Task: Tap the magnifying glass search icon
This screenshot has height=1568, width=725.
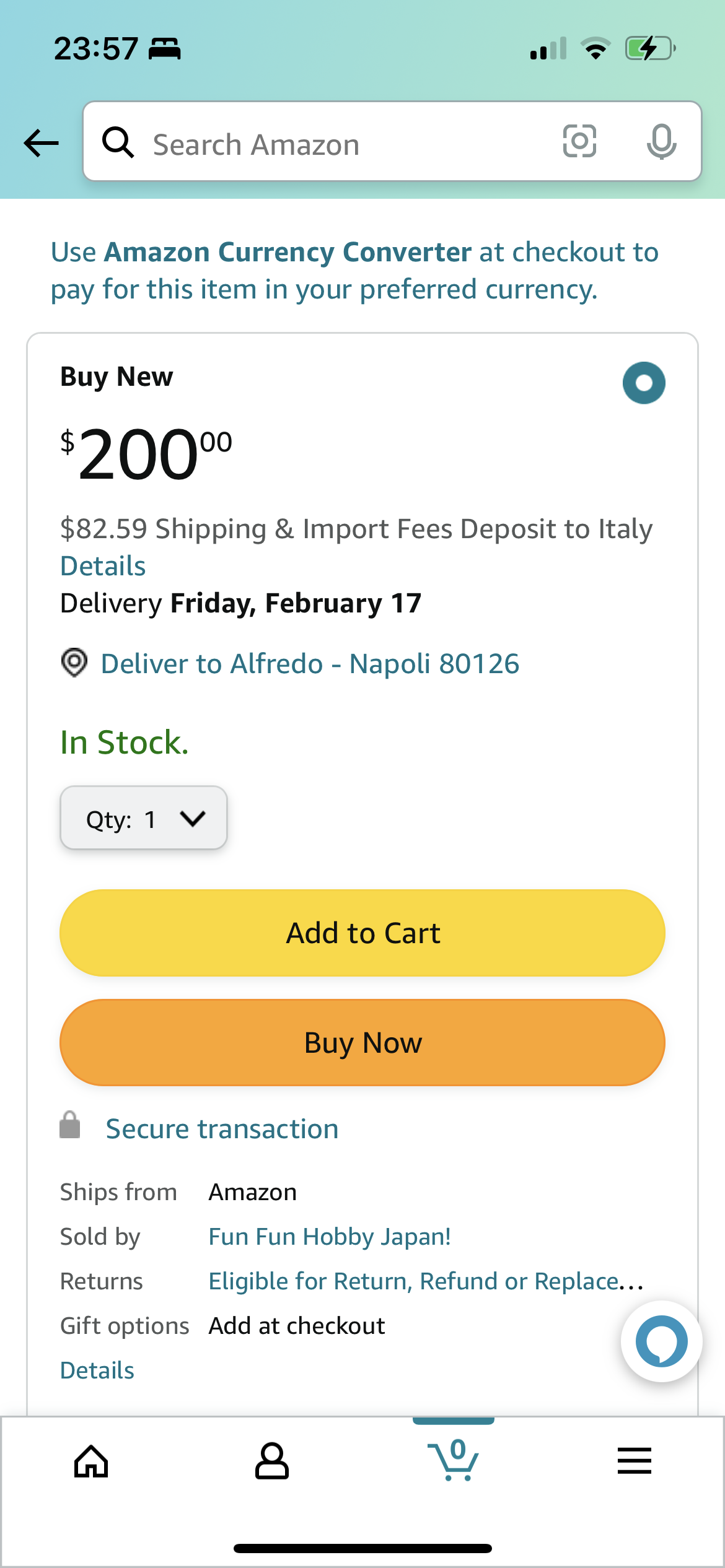Action: tap(118, 142)
